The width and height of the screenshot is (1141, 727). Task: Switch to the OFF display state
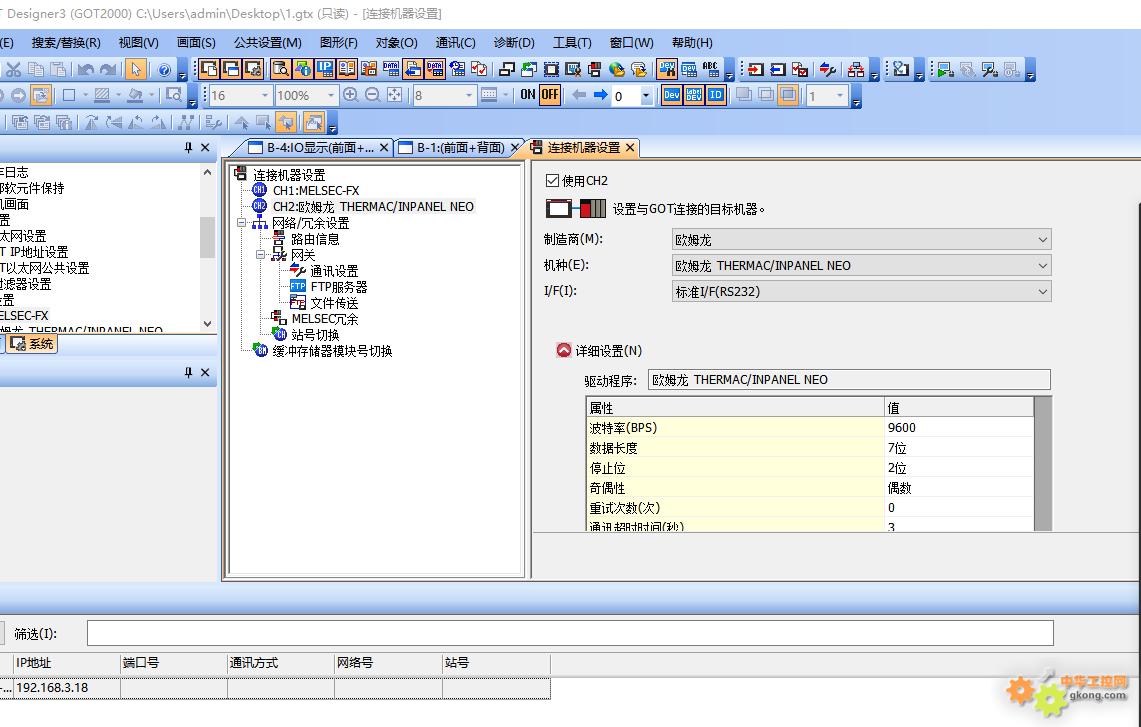(x=550, y=95)
